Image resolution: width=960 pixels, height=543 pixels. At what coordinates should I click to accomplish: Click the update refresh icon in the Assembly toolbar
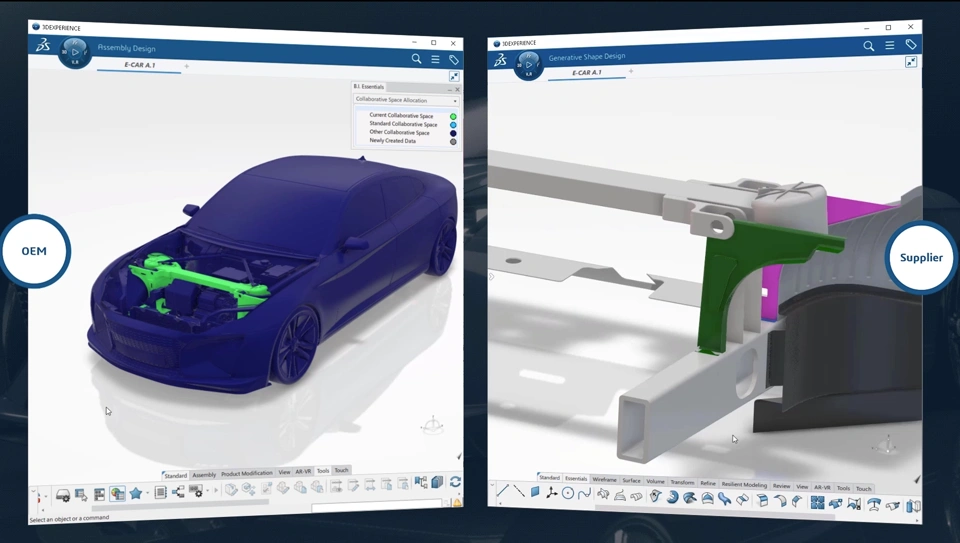tap(455, 482)
